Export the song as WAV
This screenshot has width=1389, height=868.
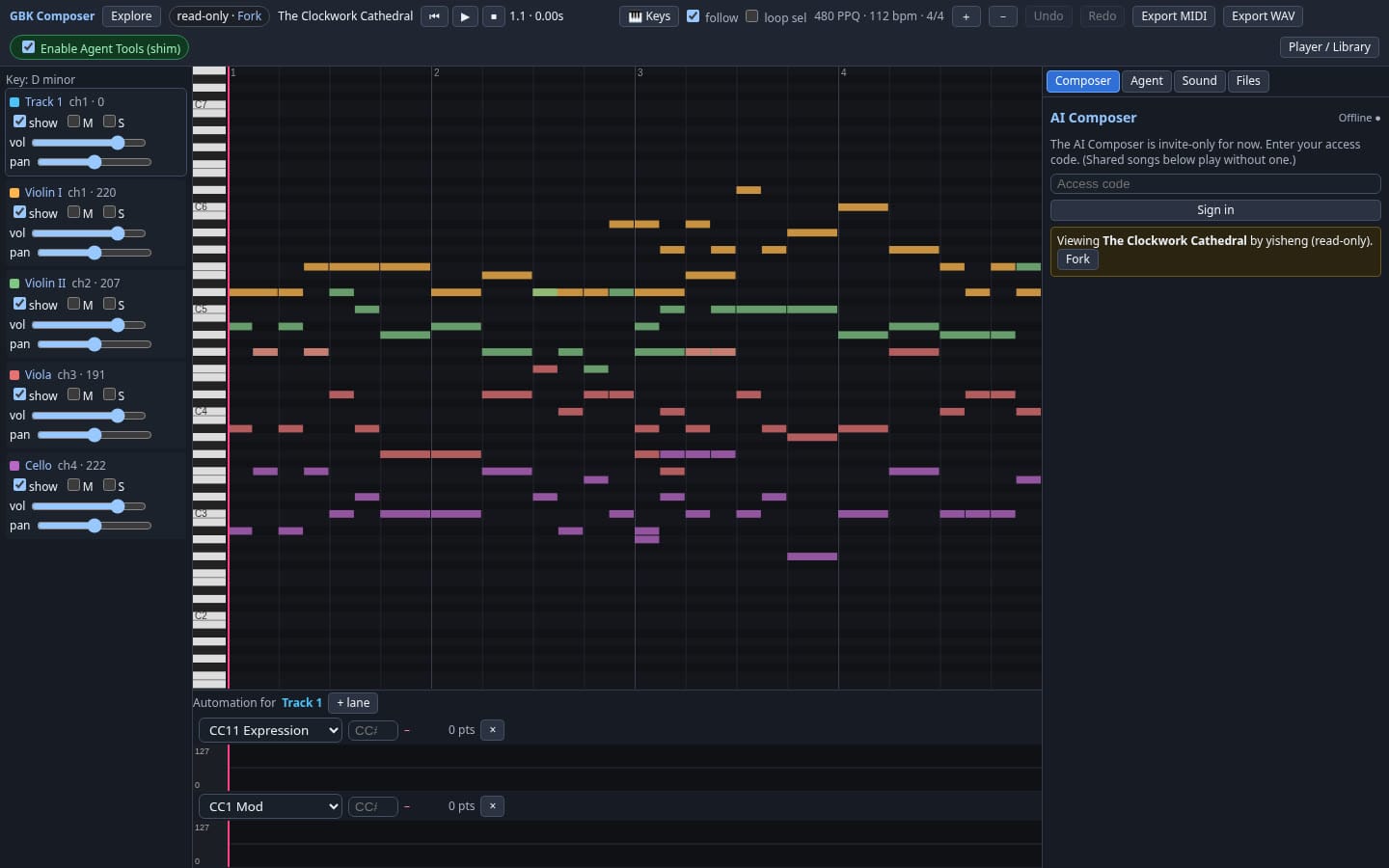1263,16
